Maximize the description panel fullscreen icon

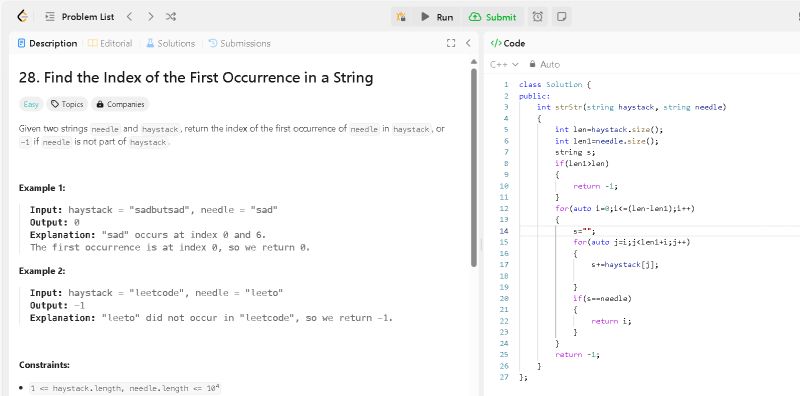point(451,43)
